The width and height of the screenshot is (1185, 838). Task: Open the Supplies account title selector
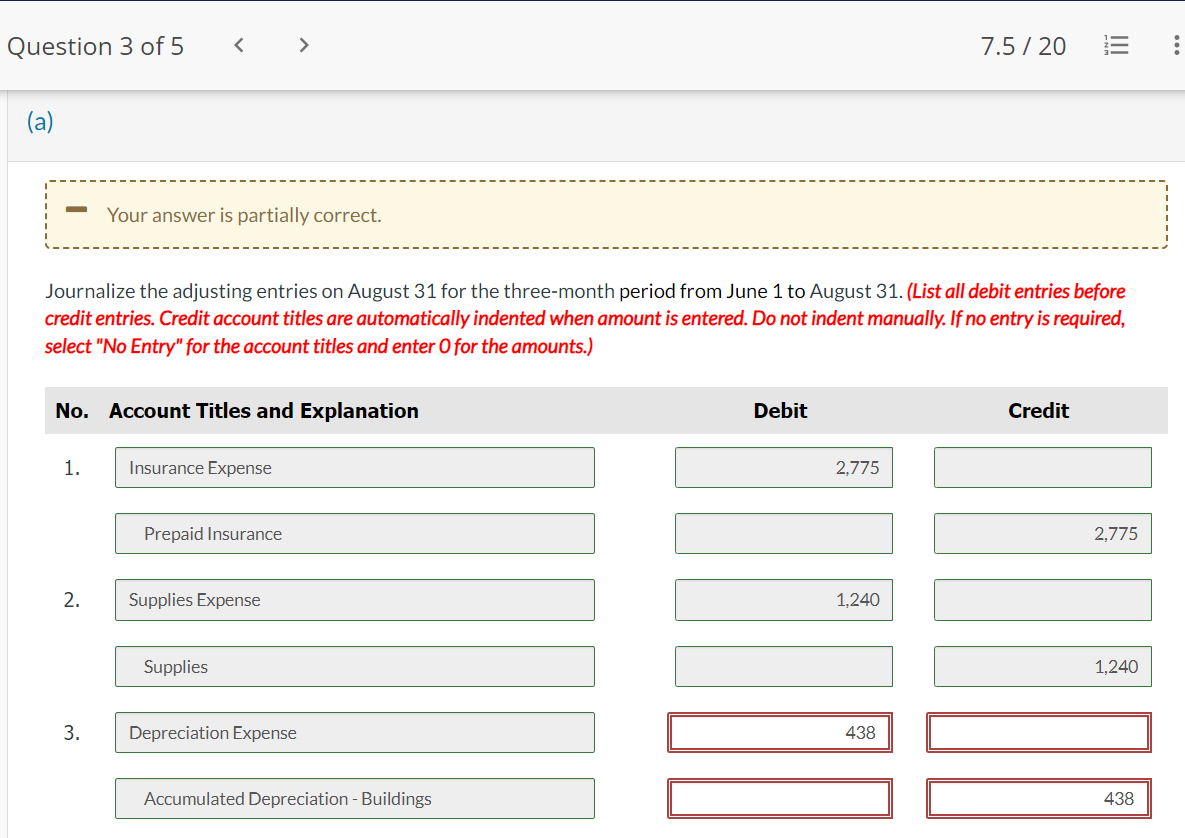tap(354, 666)
